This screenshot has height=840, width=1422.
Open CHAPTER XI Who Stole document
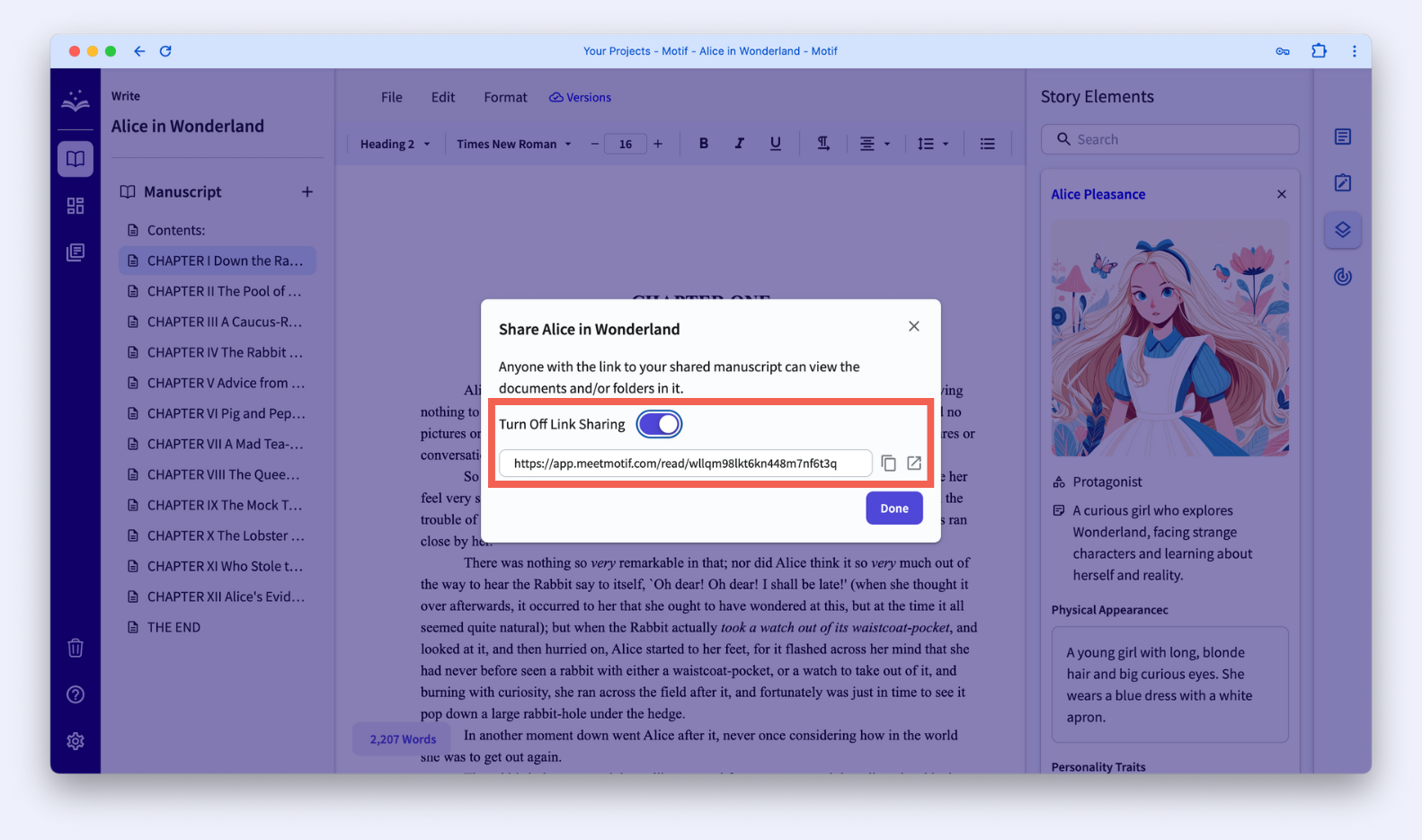tap(218, 566)
